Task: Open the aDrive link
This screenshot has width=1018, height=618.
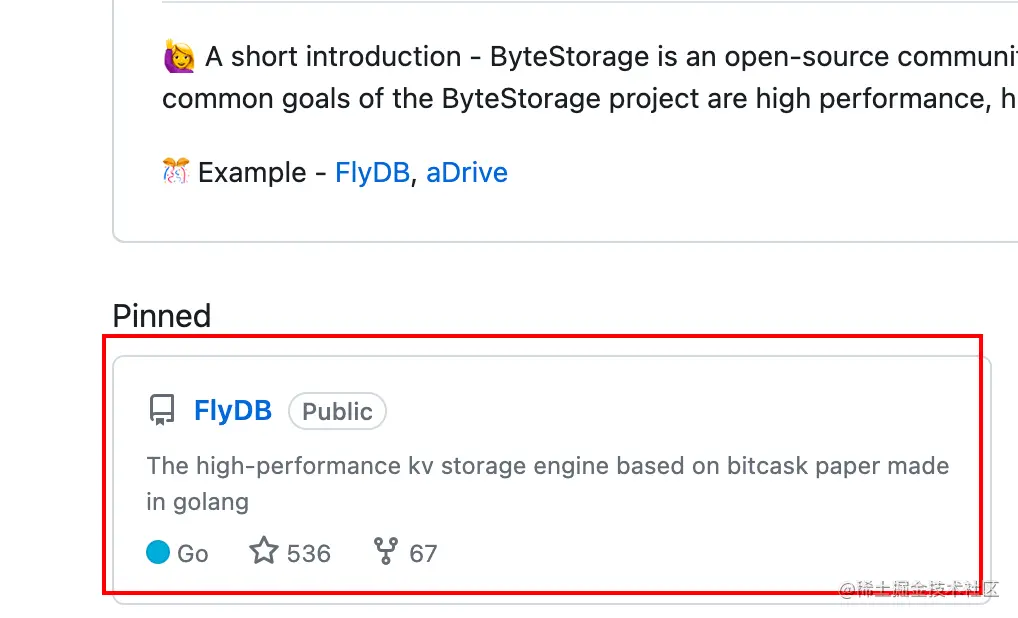Action: 467,173
